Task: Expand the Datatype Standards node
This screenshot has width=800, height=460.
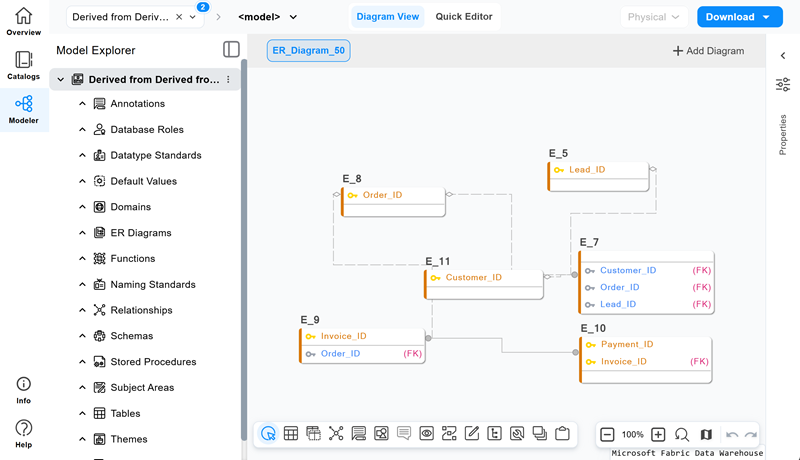Action: (82, 155)
